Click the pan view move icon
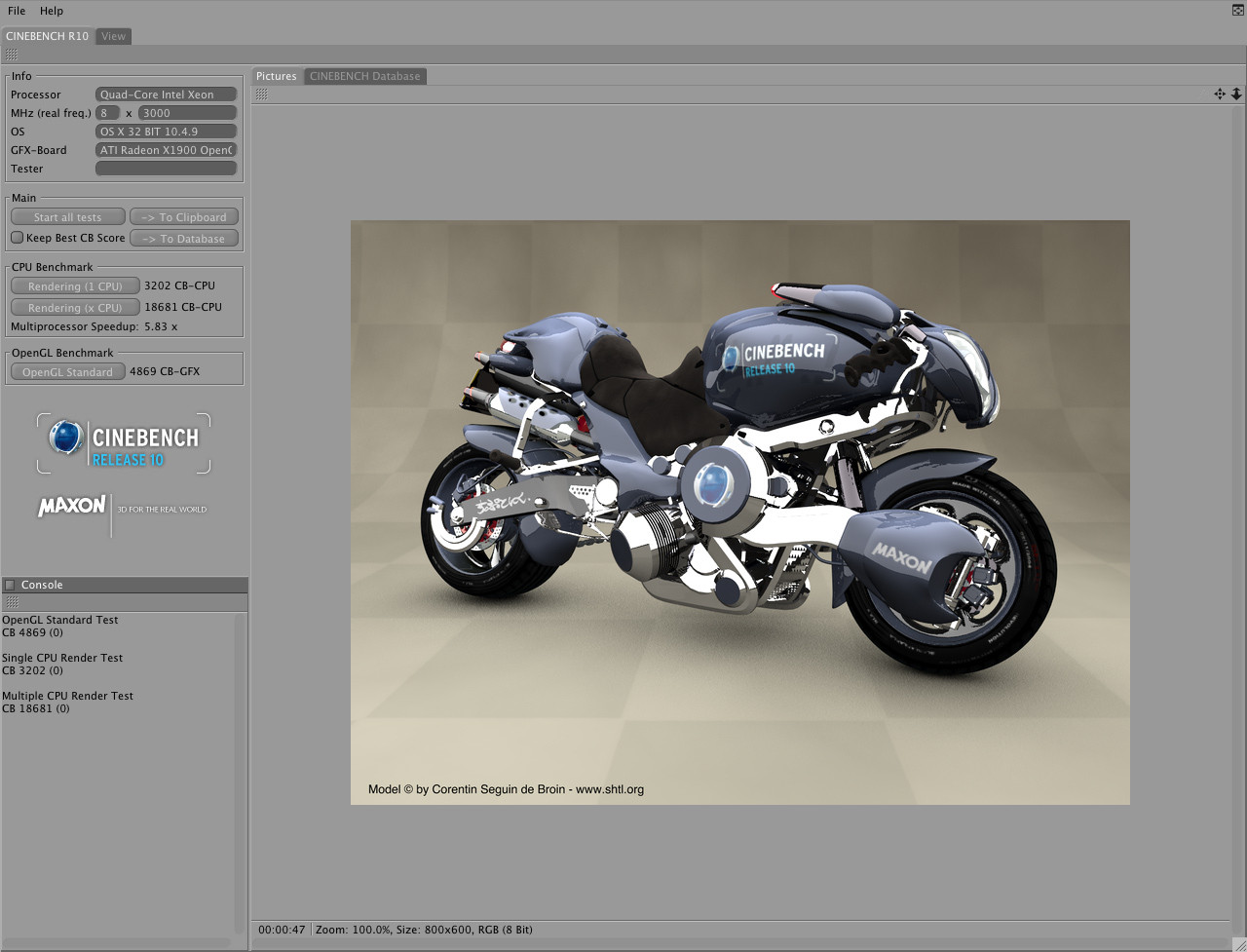This screenshot has width=1247, height=952. point(1220,94)
